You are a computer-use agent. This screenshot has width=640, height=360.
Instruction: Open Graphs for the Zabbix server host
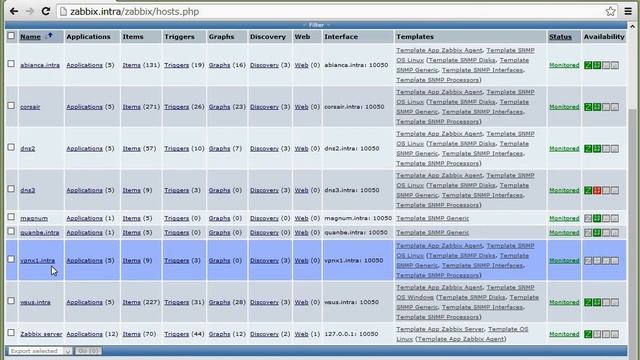point(219,334)
